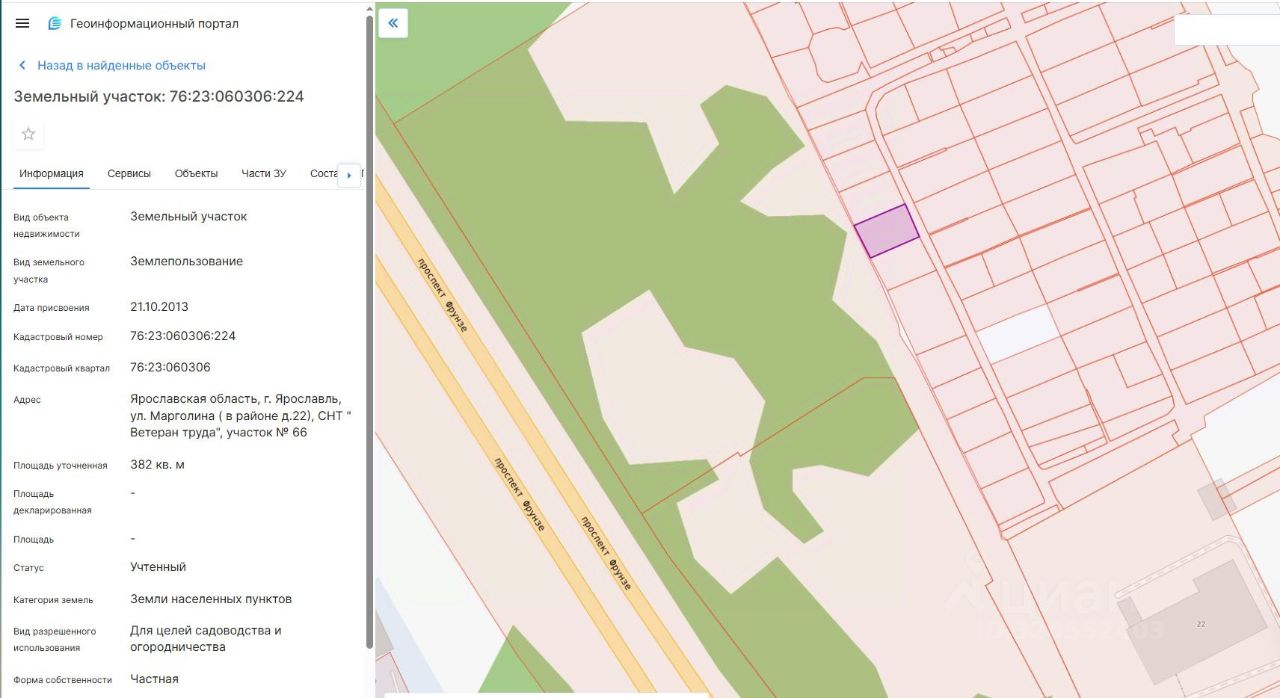Click the status value Учтенный
The width and height of the screenshot is (1280, 698).
pyautogui.click(x=158, y=567)
